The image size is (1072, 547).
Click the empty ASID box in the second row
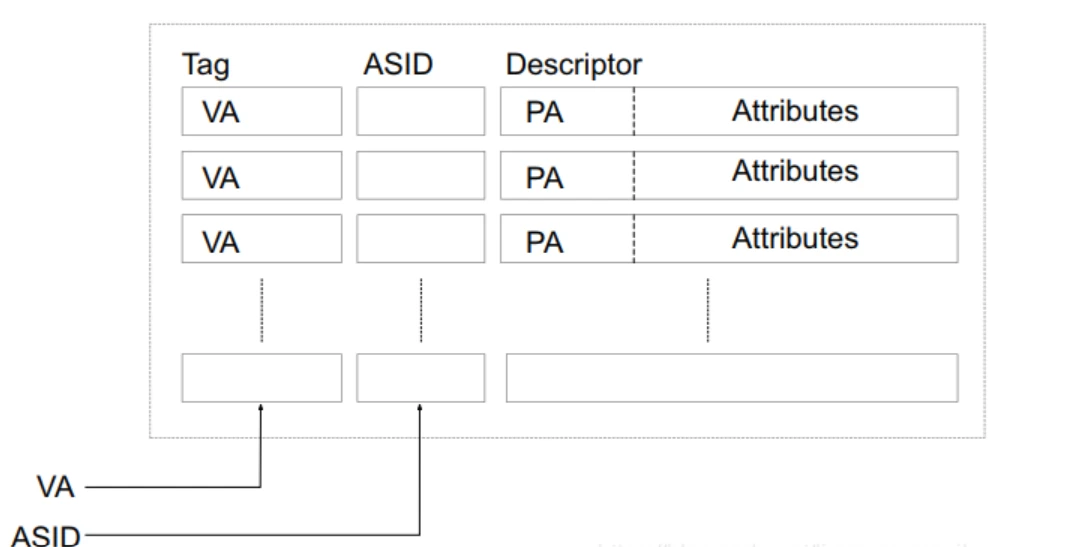pos(420,175)
